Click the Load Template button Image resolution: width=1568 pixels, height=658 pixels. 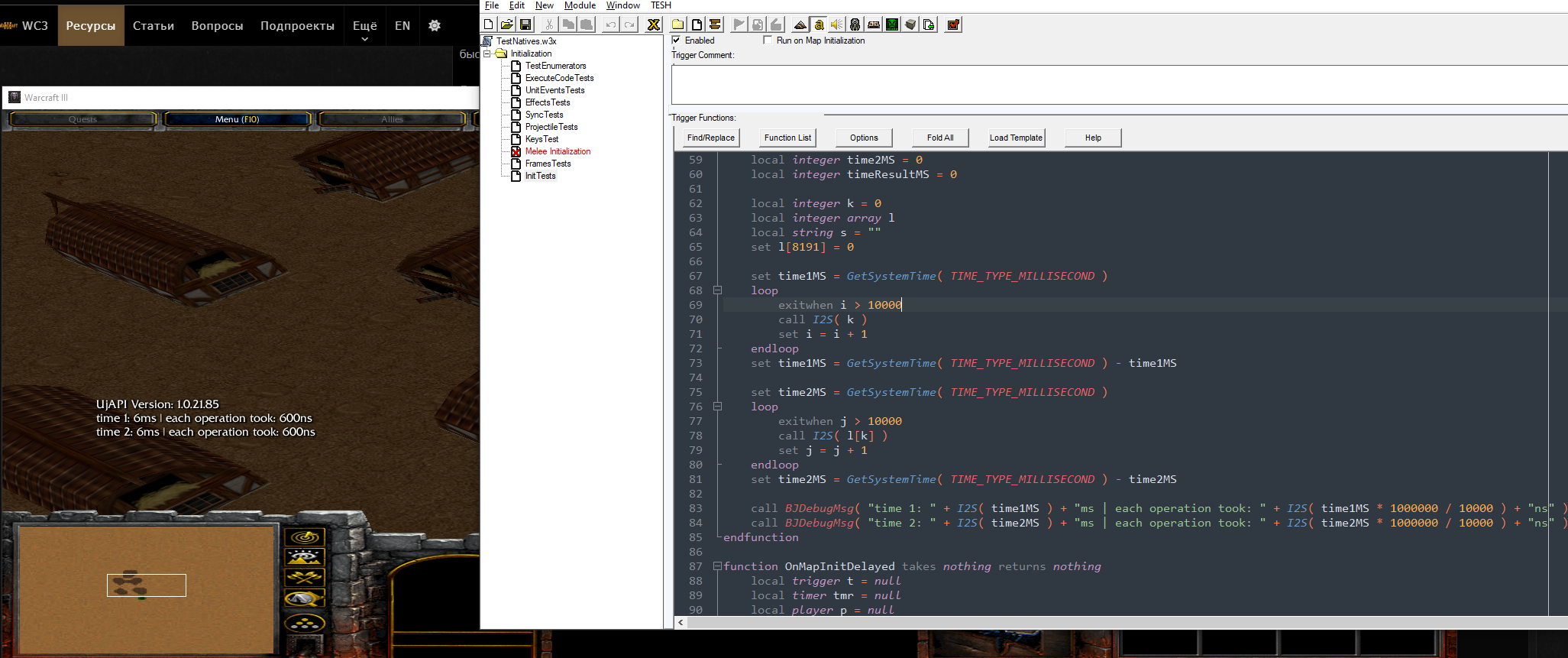1016,138
